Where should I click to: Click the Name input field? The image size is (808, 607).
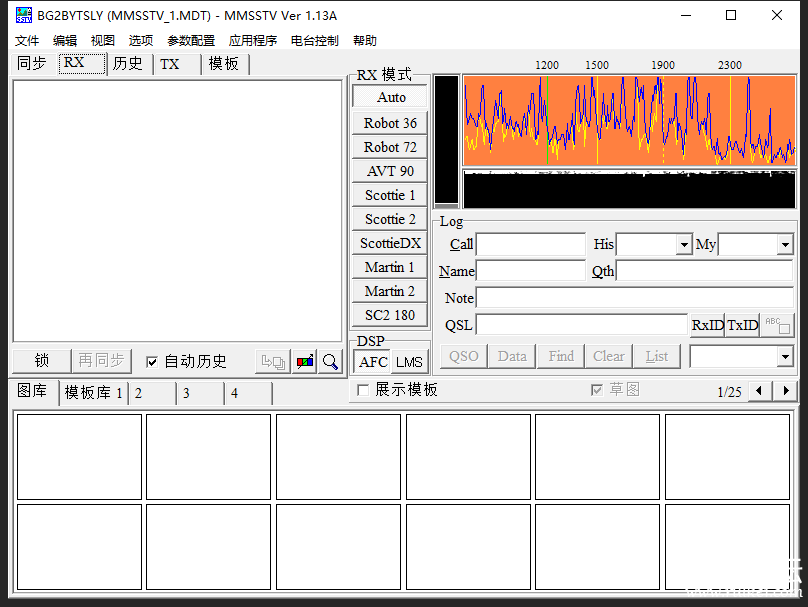tap(530, 271)
